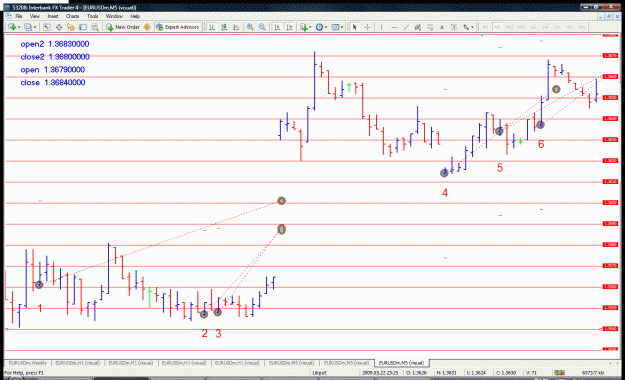Select the arrow cursor tool
Screen dimensions: 625x380
click(x=355, y=27)
